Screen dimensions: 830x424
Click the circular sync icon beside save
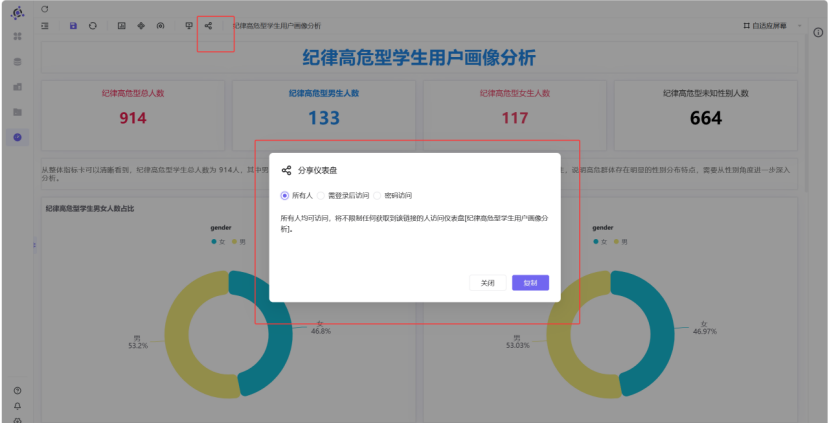point(93,25)
